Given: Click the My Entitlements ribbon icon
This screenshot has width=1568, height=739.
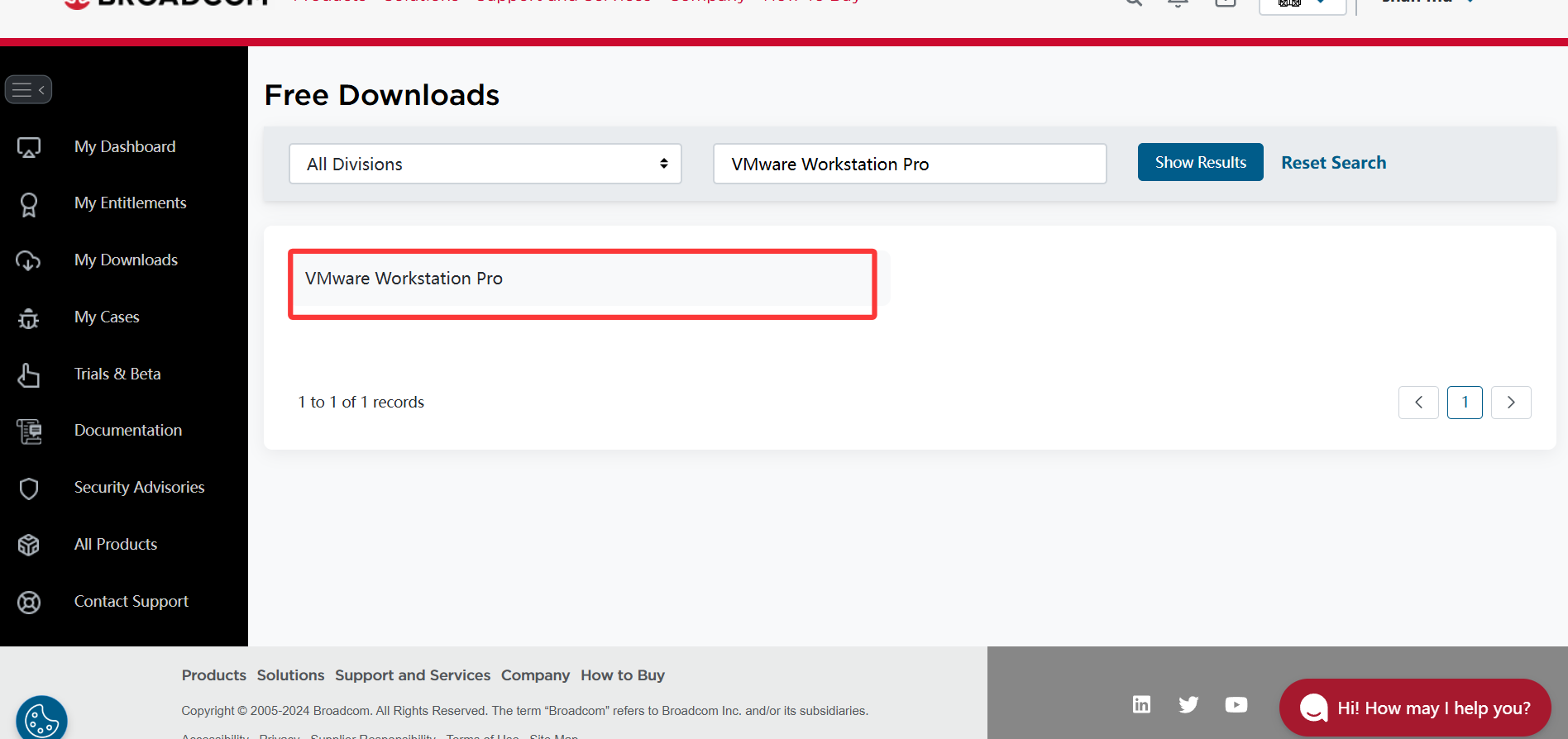Looking at the screenshot, I should click(29, 204).
